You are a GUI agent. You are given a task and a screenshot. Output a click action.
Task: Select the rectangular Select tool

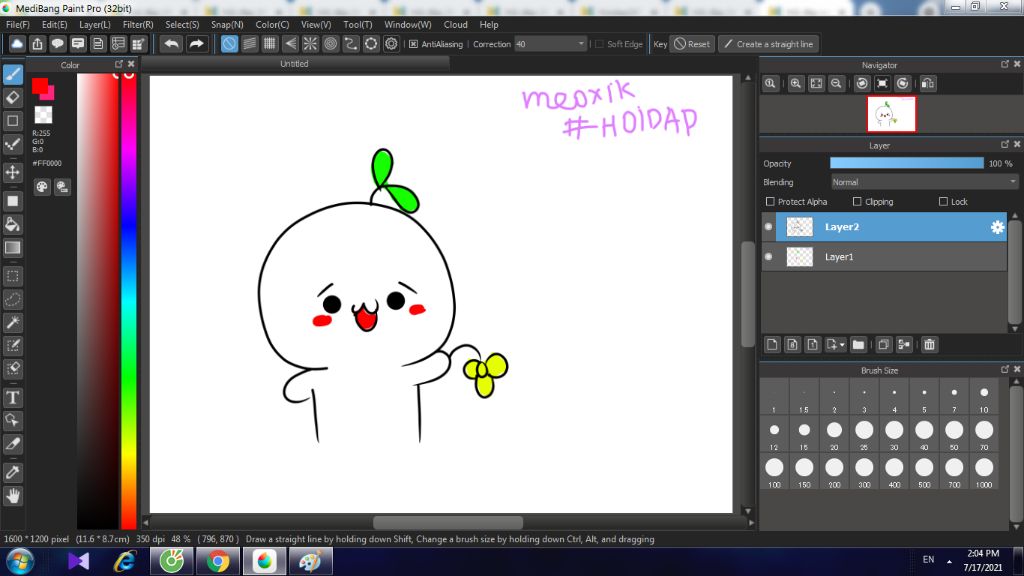tap(12, 276)
